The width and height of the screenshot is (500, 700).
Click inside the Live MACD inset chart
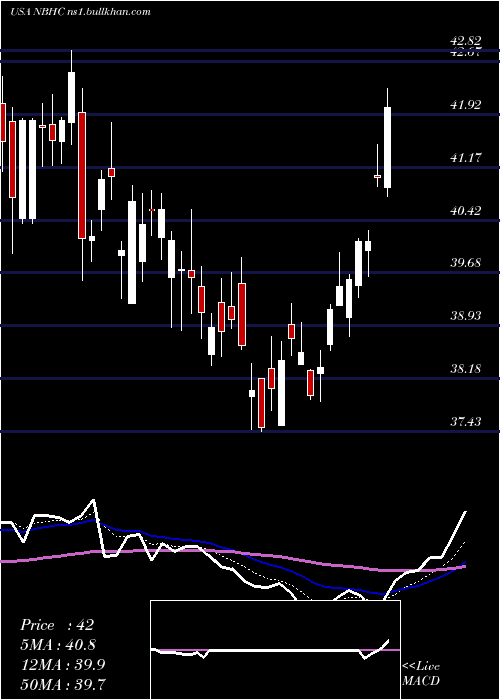click(275, 650)
